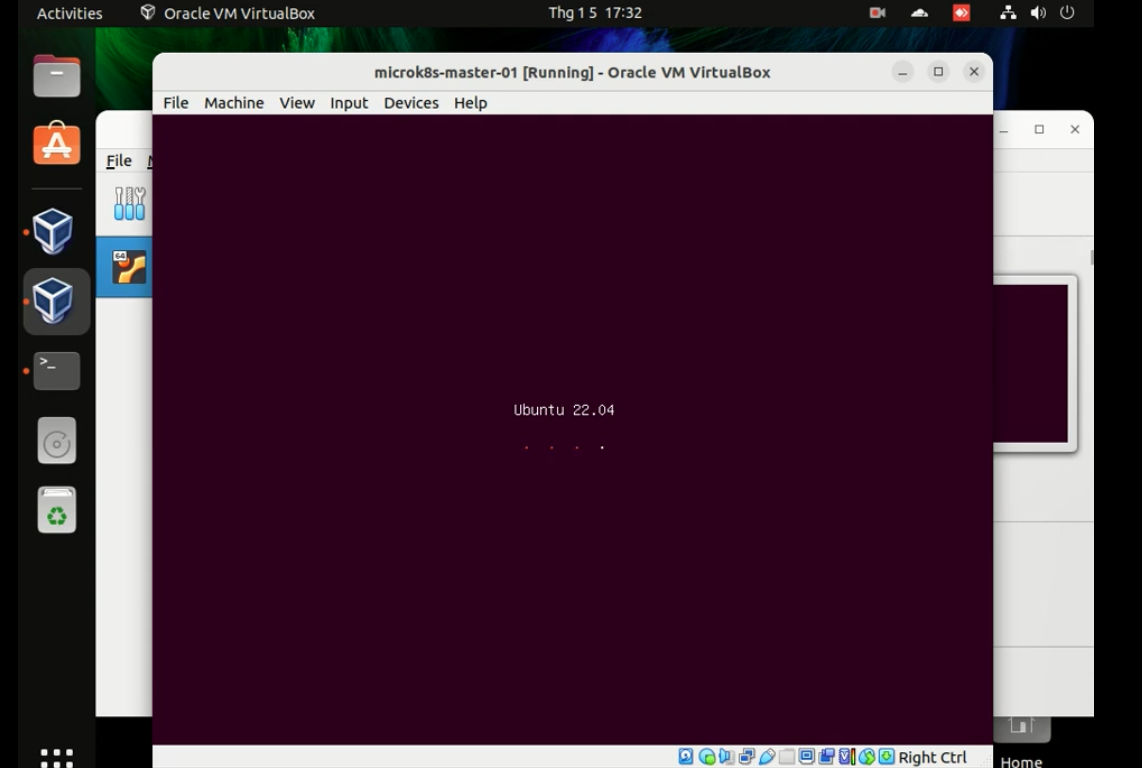Toggle keyboard capture using the status bar icon
The image size is (1142, 768).
point(884,757)
